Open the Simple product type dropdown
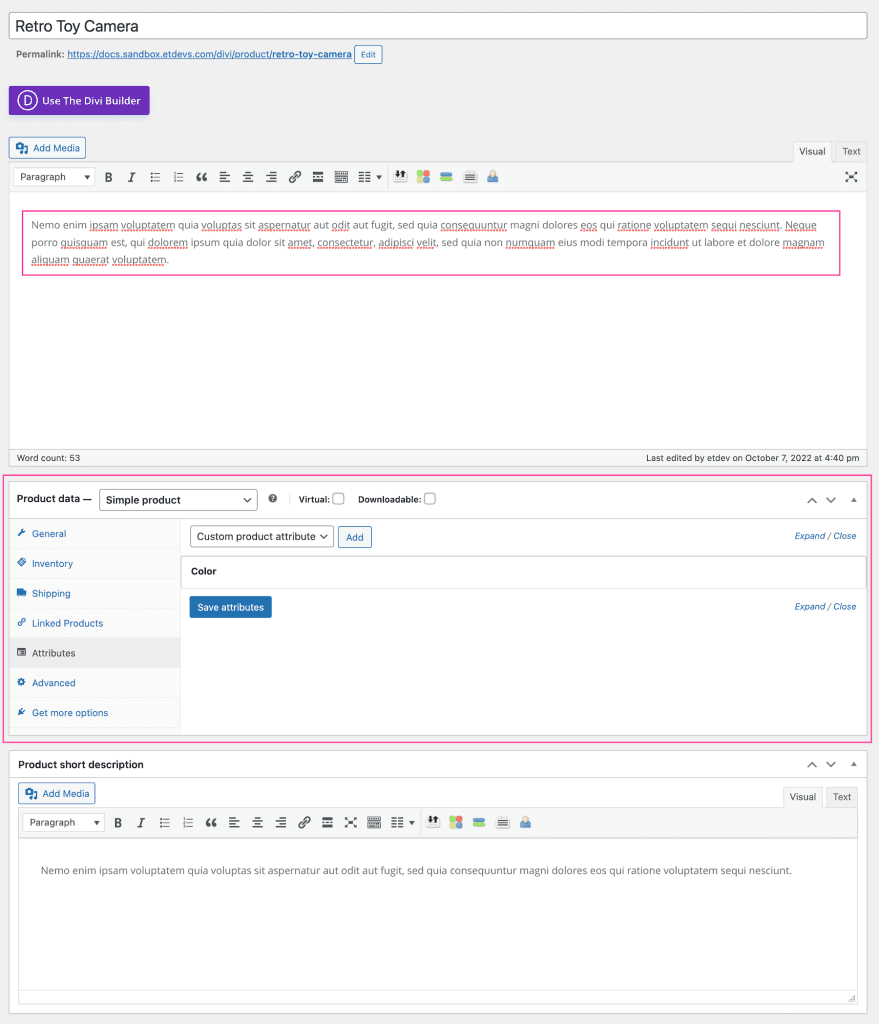 tap(177, 499)
